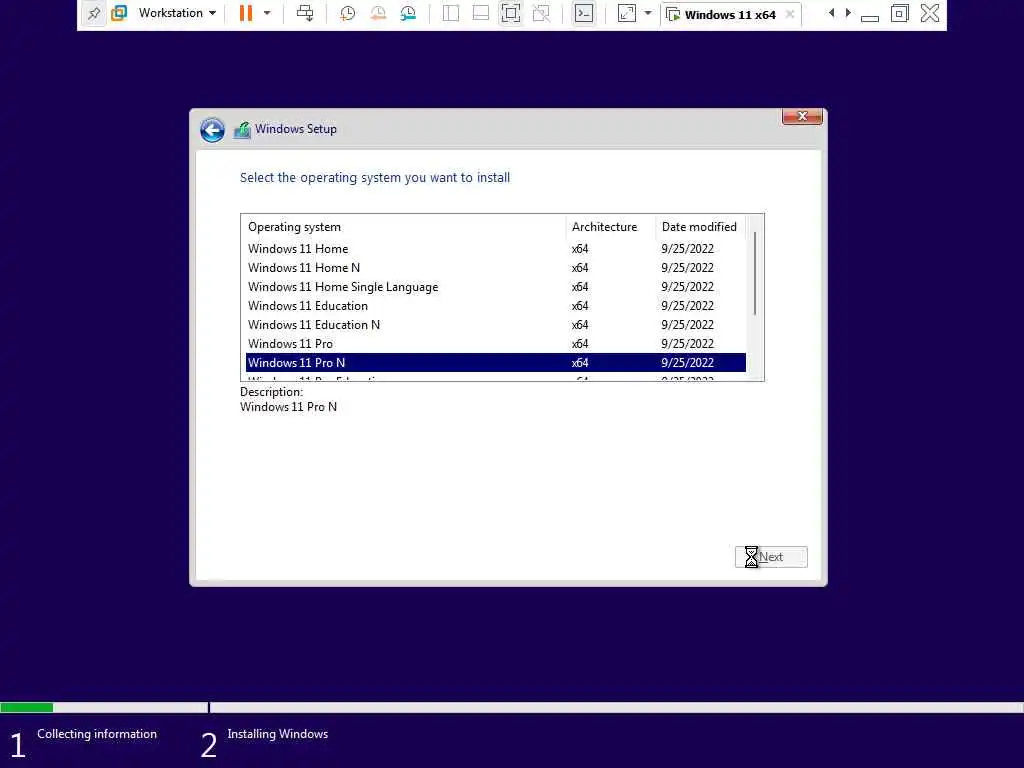The width and height of the screenshot is (1024, 768).
Task: Click the full screen mode icon
Action: coord(511,13)
